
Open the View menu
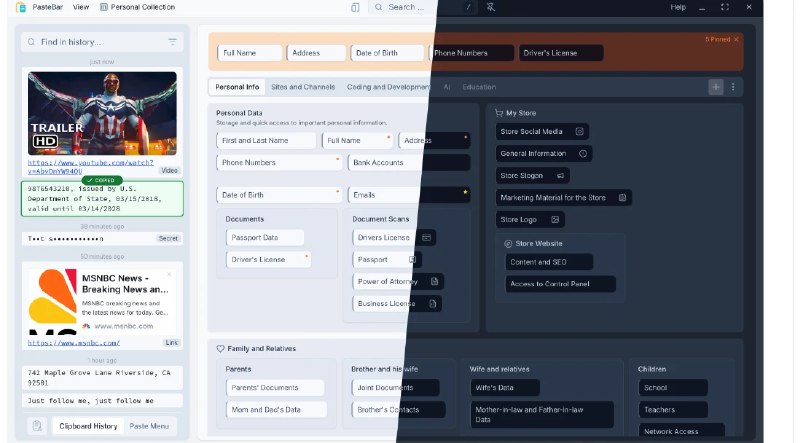tap(81, 7)
